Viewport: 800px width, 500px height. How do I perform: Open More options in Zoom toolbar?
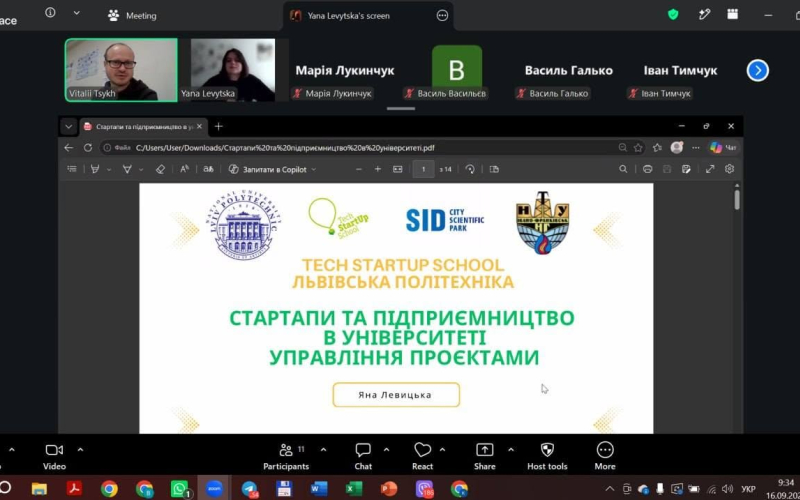pyautogui.click(x=605, y=456)
